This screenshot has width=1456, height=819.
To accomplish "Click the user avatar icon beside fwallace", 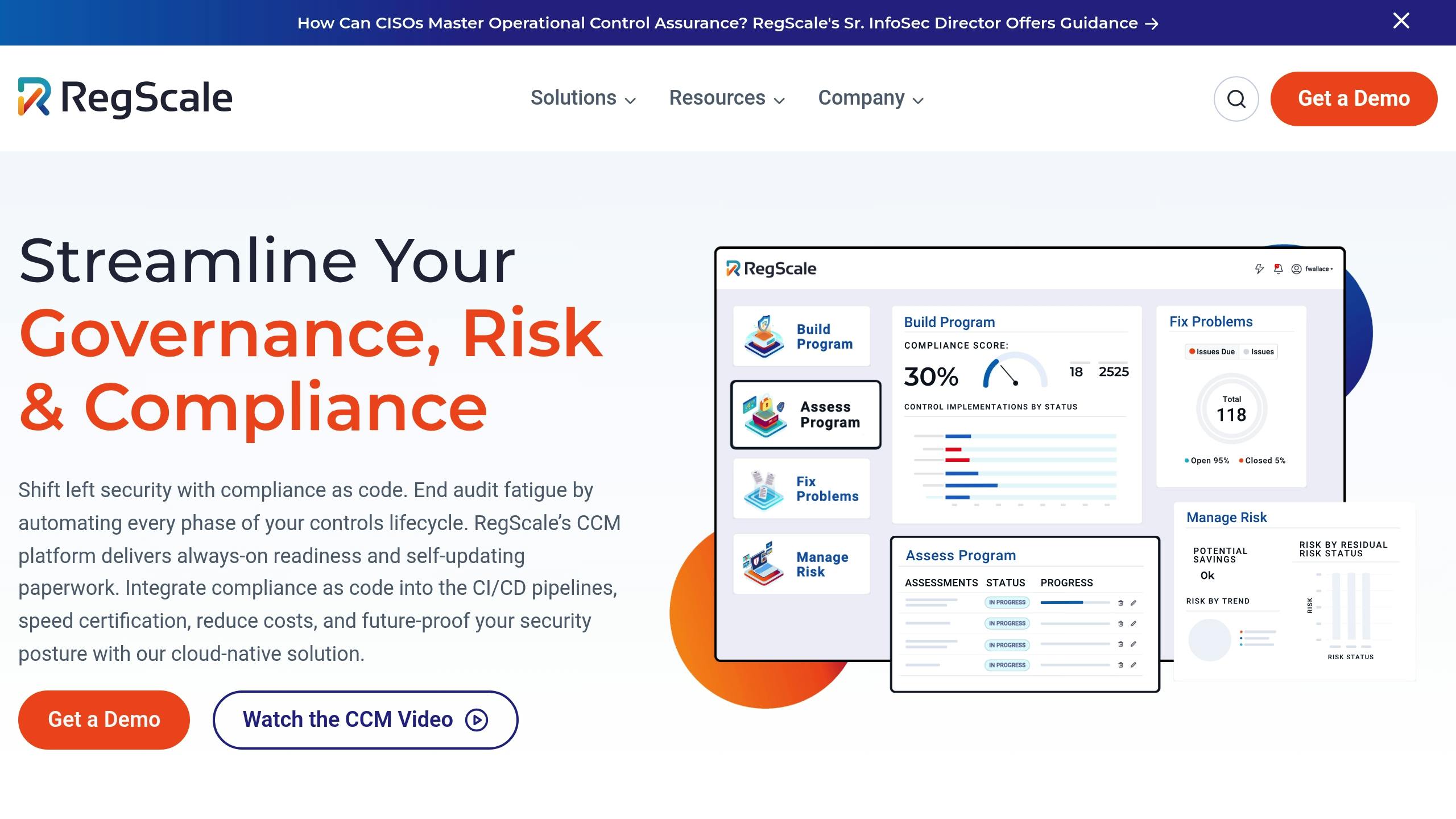I will (1296, 269).
